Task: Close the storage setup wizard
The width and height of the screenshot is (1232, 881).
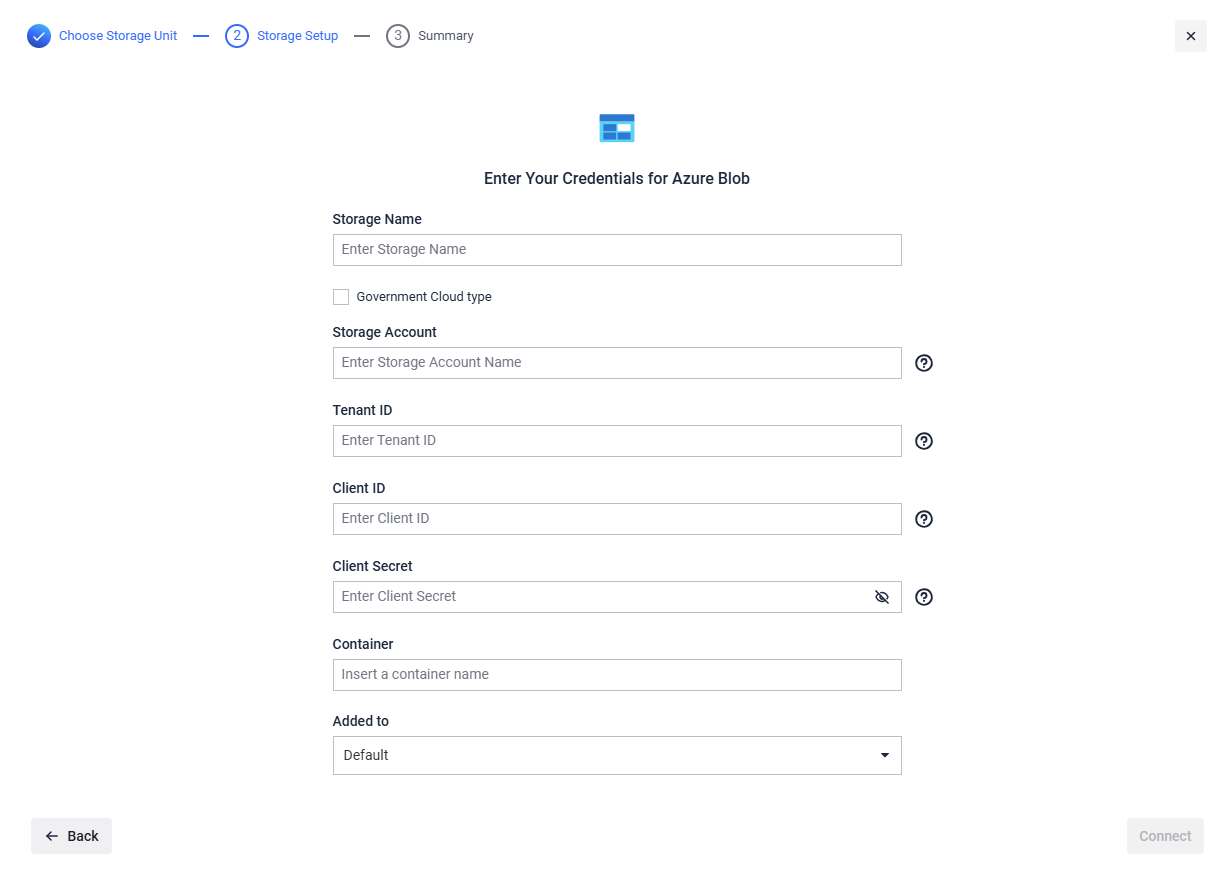Action: [1190, 36]
